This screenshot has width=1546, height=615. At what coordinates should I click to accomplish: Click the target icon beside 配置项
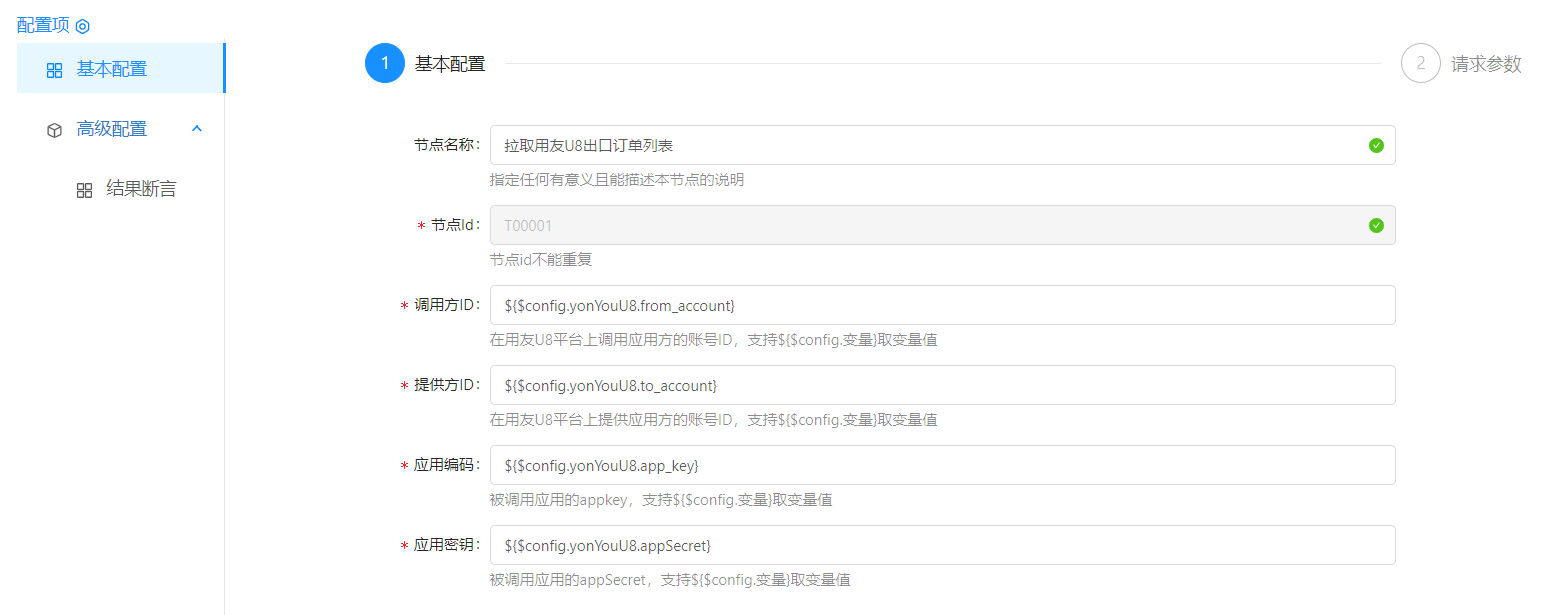pos(83,26)
